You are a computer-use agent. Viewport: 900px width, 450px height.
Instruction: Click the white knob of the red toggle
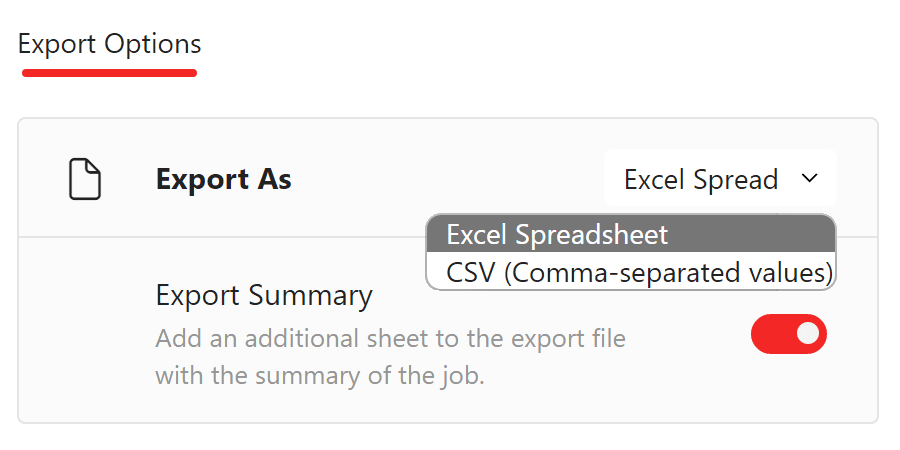[x=808, y=333]
